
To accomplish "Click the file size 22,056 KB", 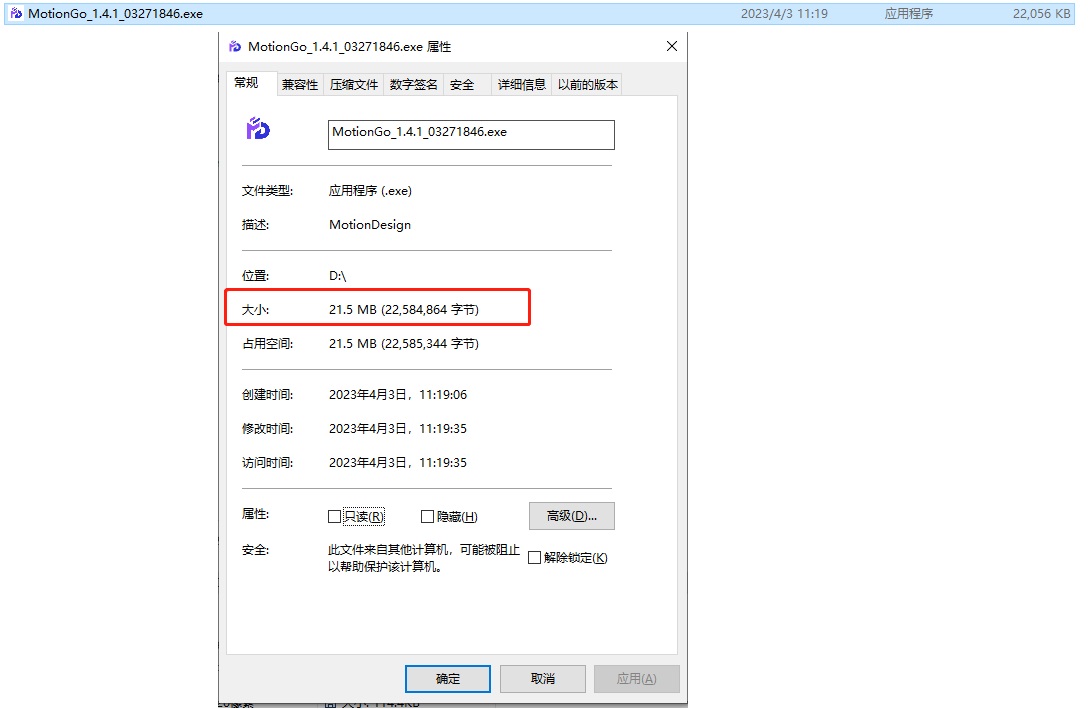I will [1042, 14].
